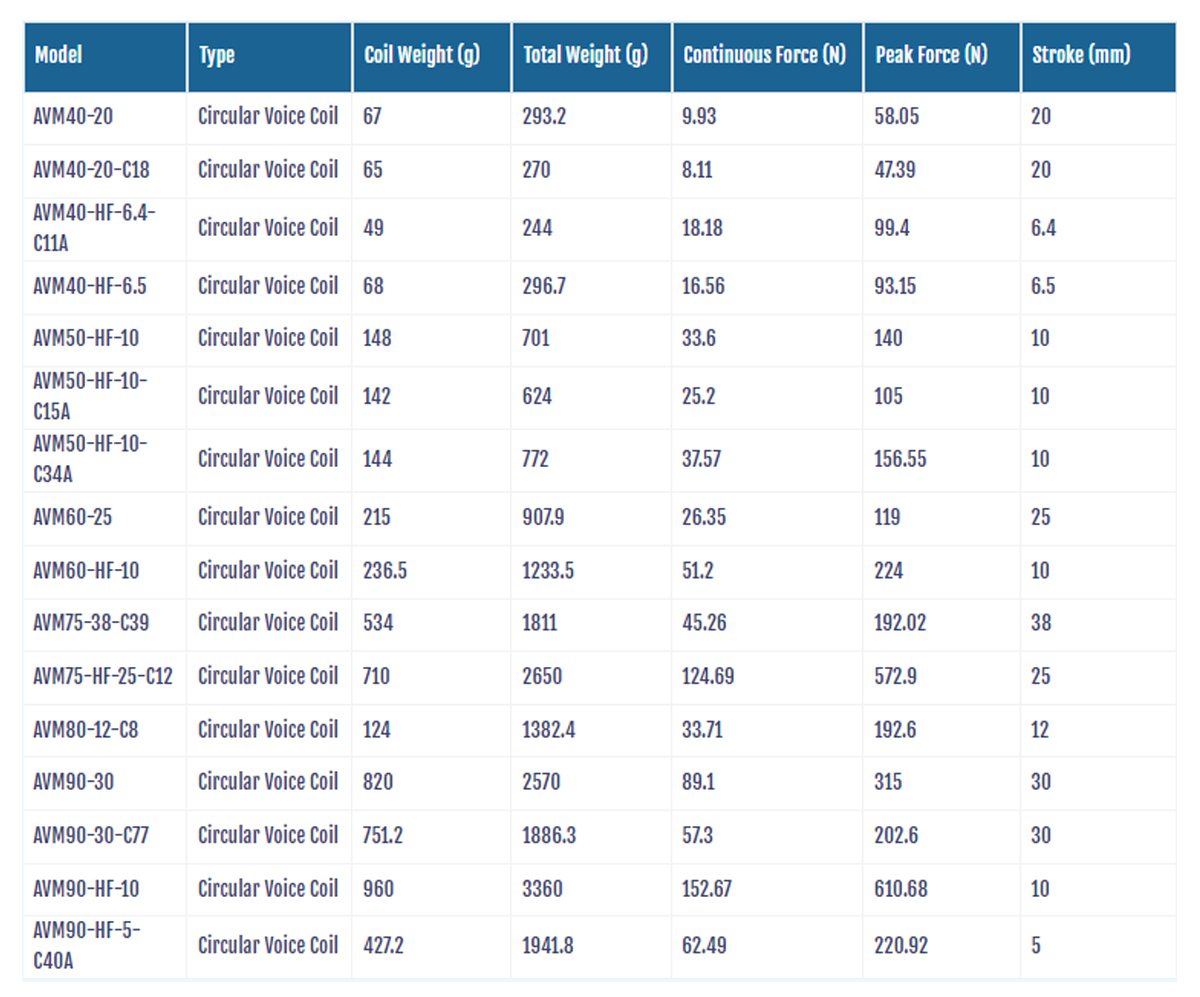Select model AVM90-30-C77
Image resolution: width=1200 pixels, height=997 pixels.
click(92, 835)
